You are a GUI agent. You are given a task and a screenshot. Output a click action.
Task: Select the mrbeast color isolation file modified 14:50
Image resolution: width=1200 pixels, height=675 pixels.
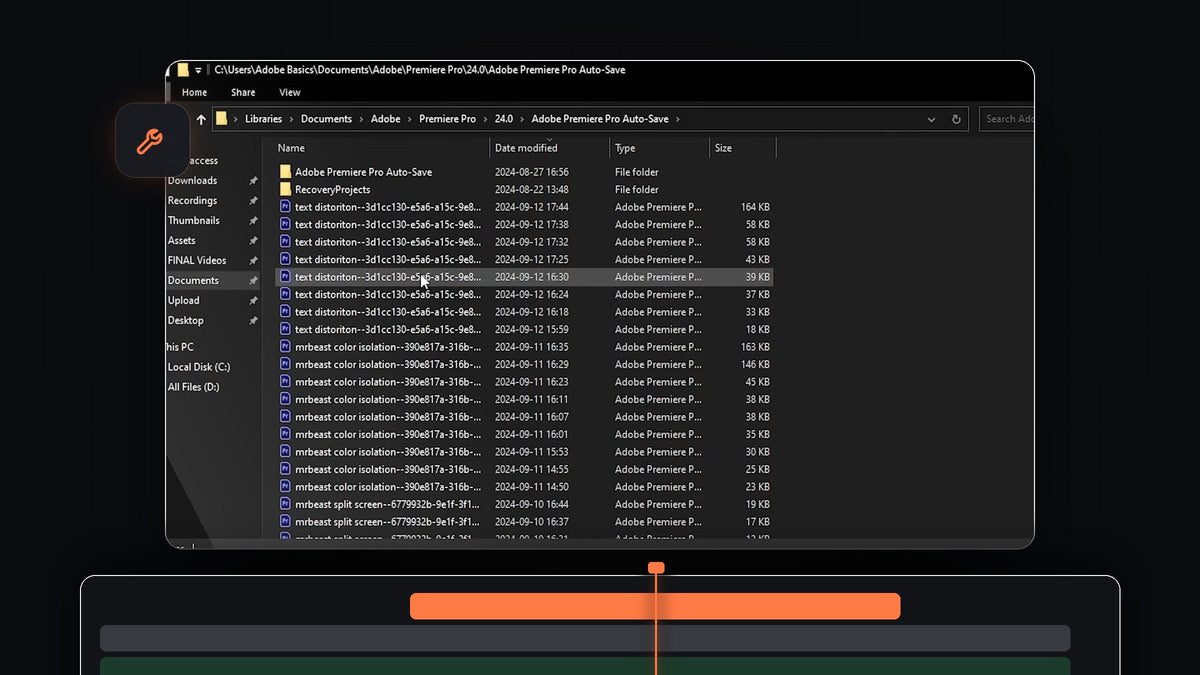click(x=524, y=487)
